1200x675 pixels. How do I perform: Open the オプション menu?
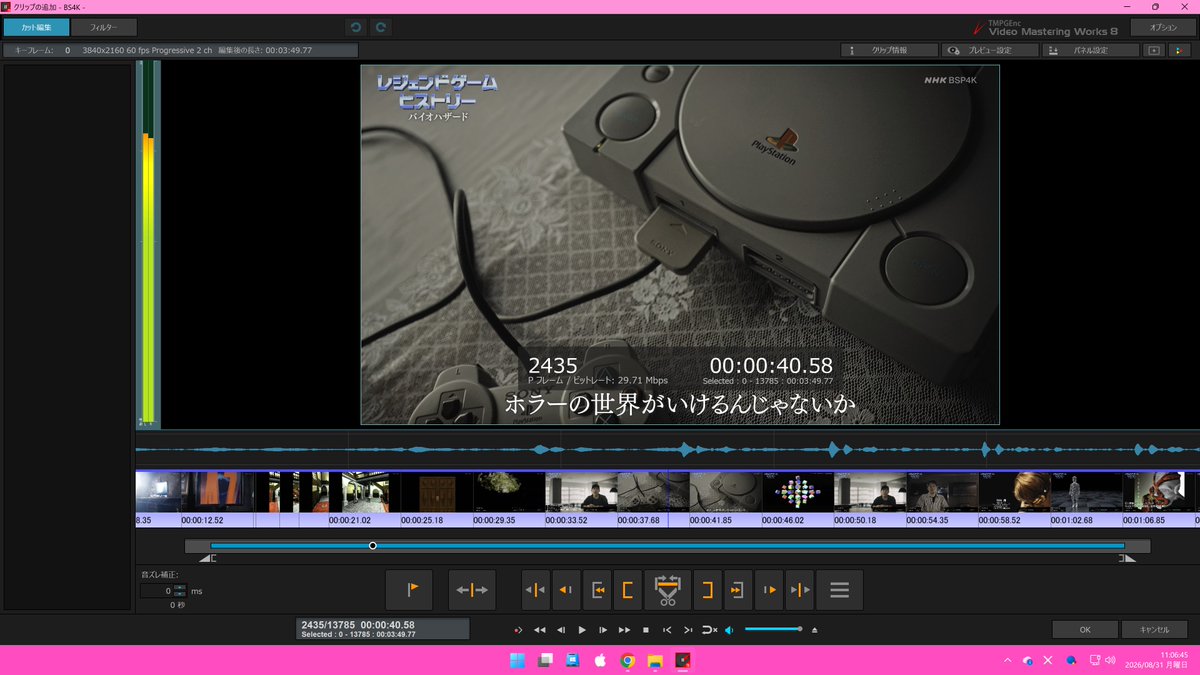point(1163,28)
